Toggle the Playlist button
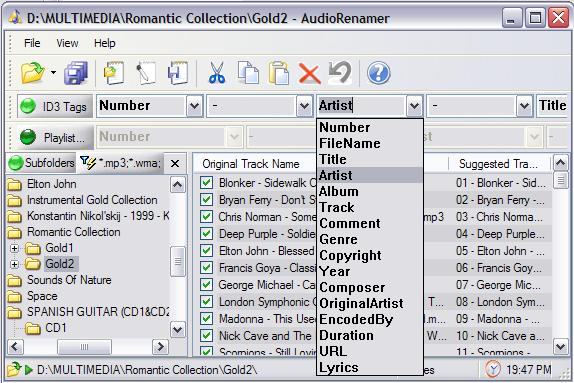574x383 pixels. (x=55, y=137)
